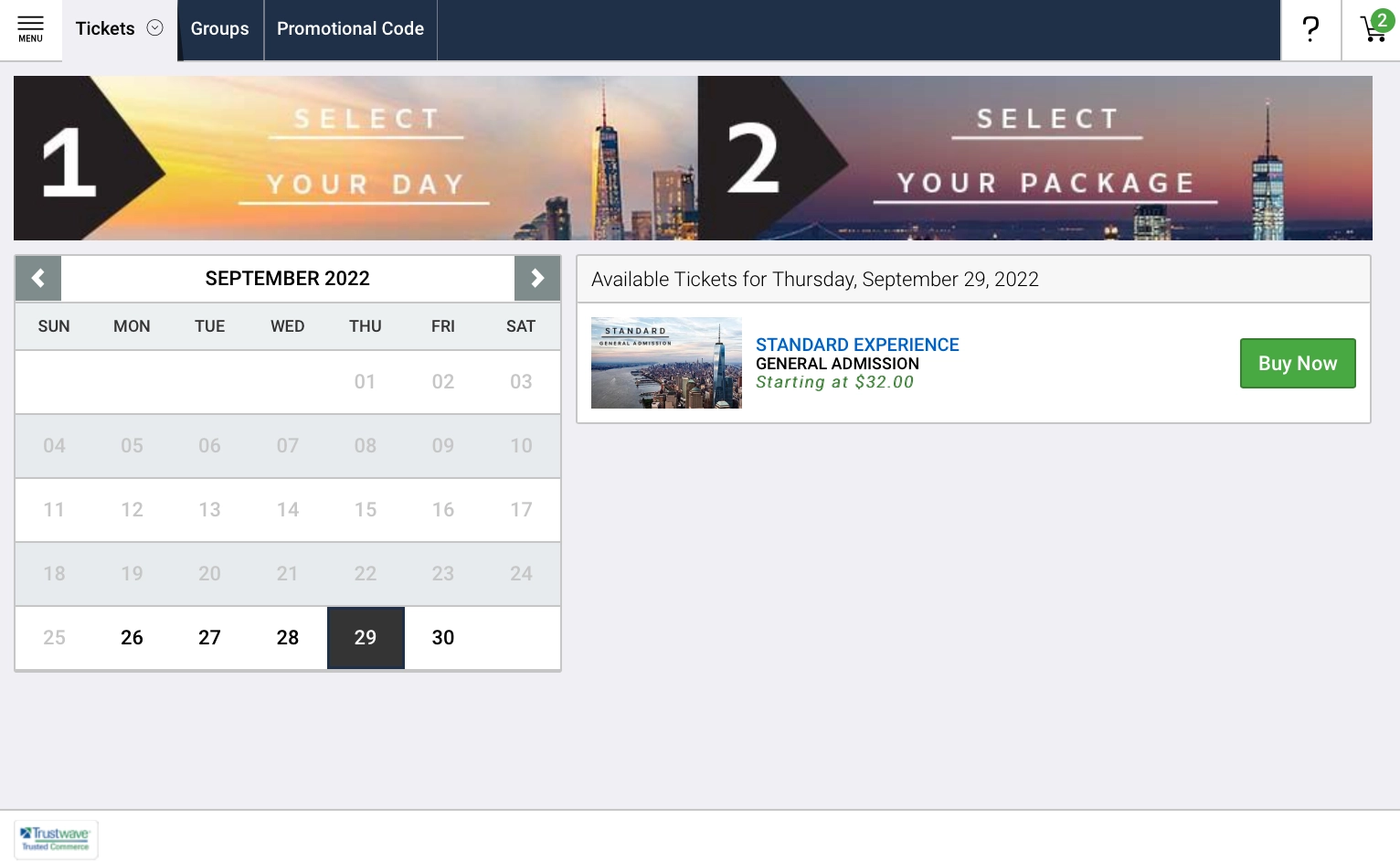
Task: Click the Select Your Day banner
Action: point(355,158)
